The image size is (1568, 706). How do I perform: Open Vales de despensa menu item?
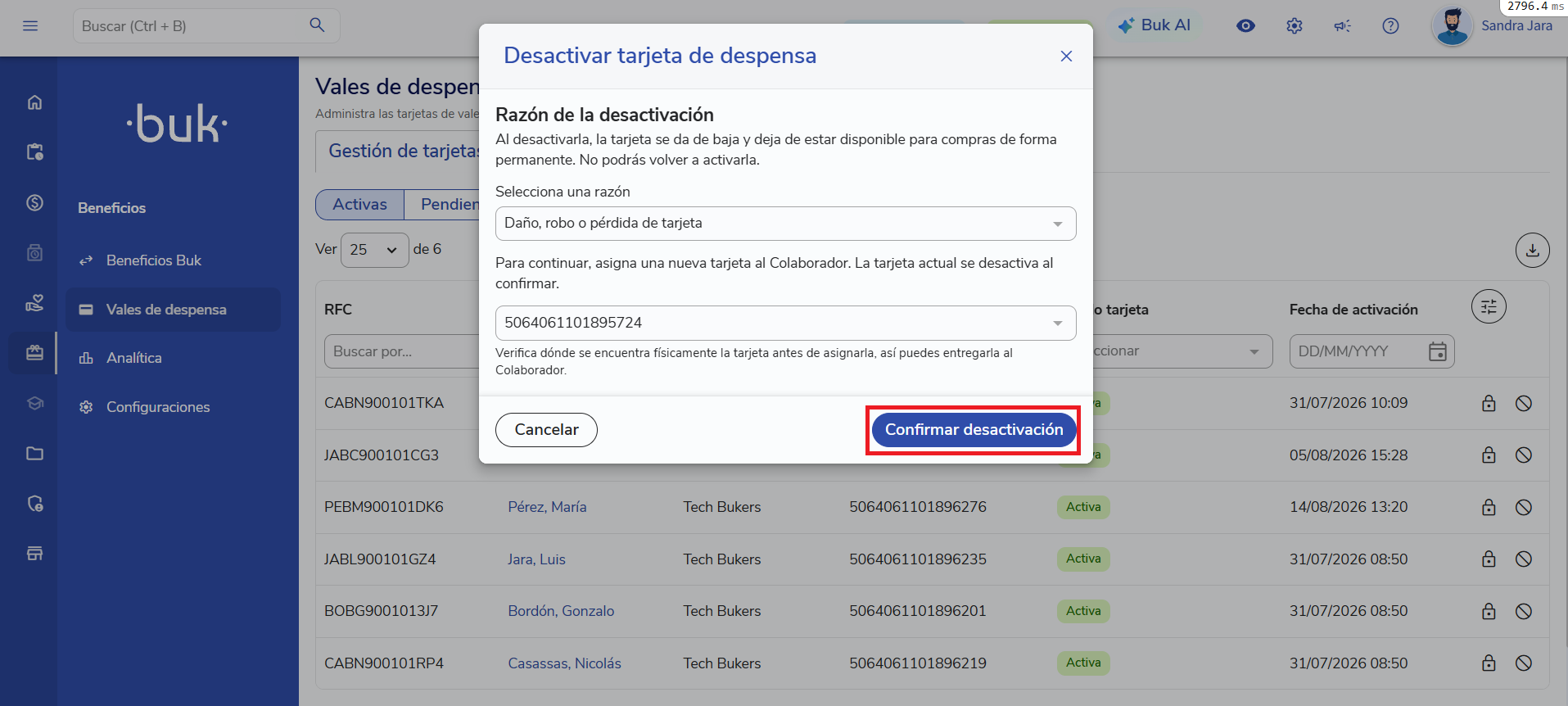(173, 310)
